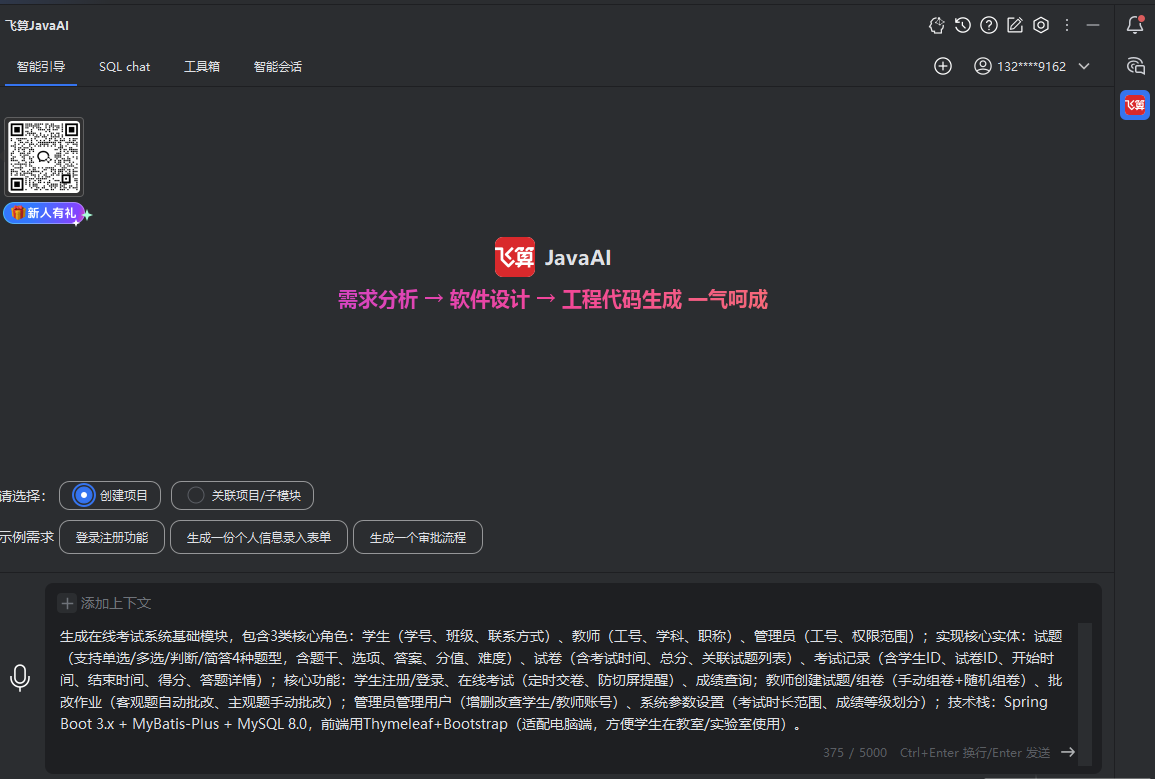
Task: Click the 添加上下文 plus icon
Action: [67, 603]
